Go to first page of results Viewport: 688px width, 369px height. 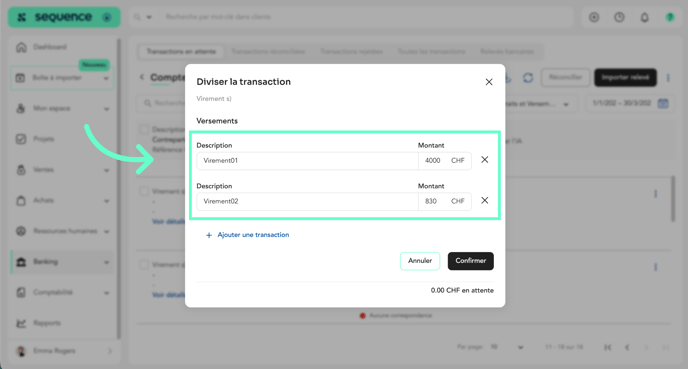click(607, 347)
